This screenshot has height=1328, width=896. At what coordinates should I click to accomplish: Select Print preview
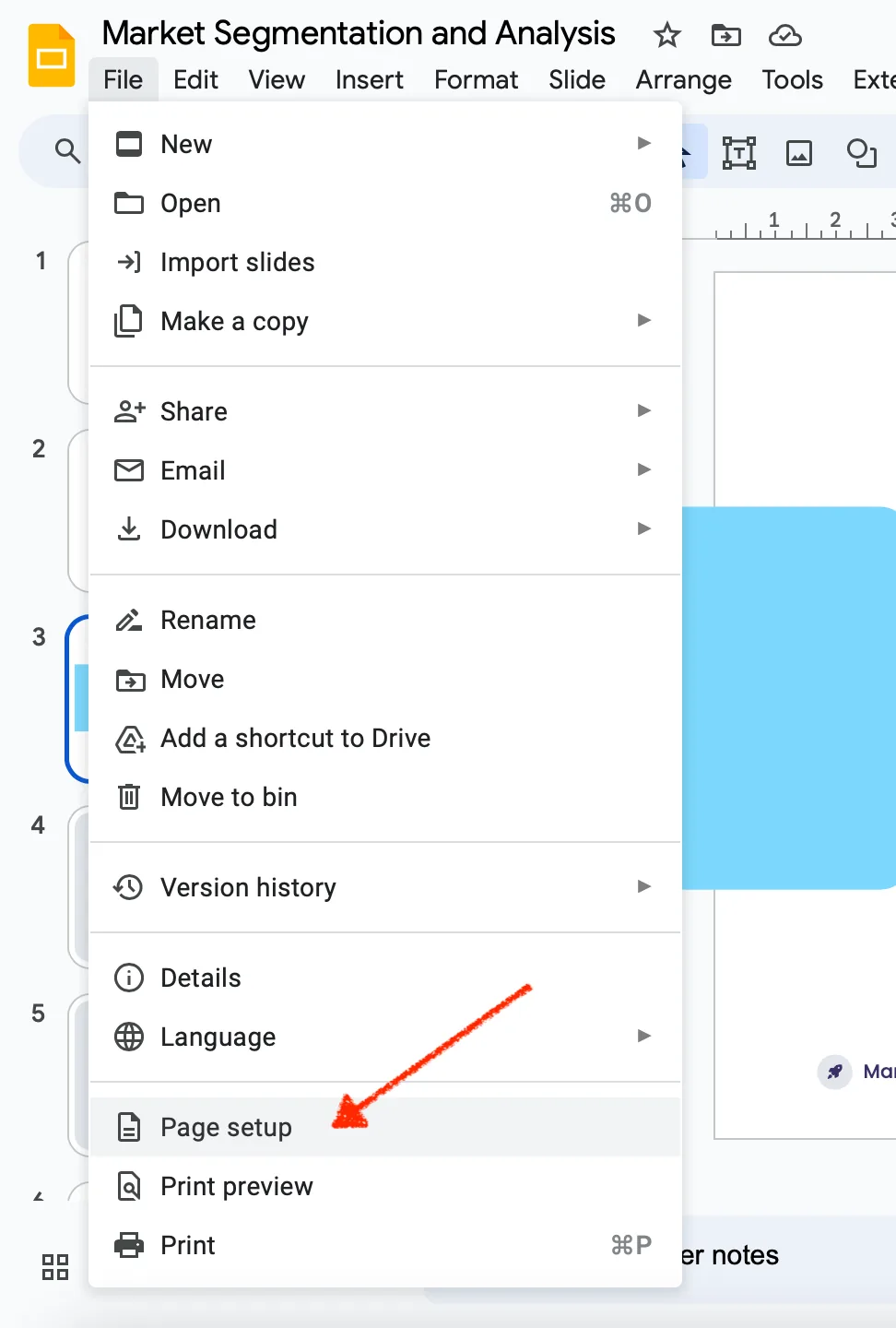click(x=385, y=1186)
